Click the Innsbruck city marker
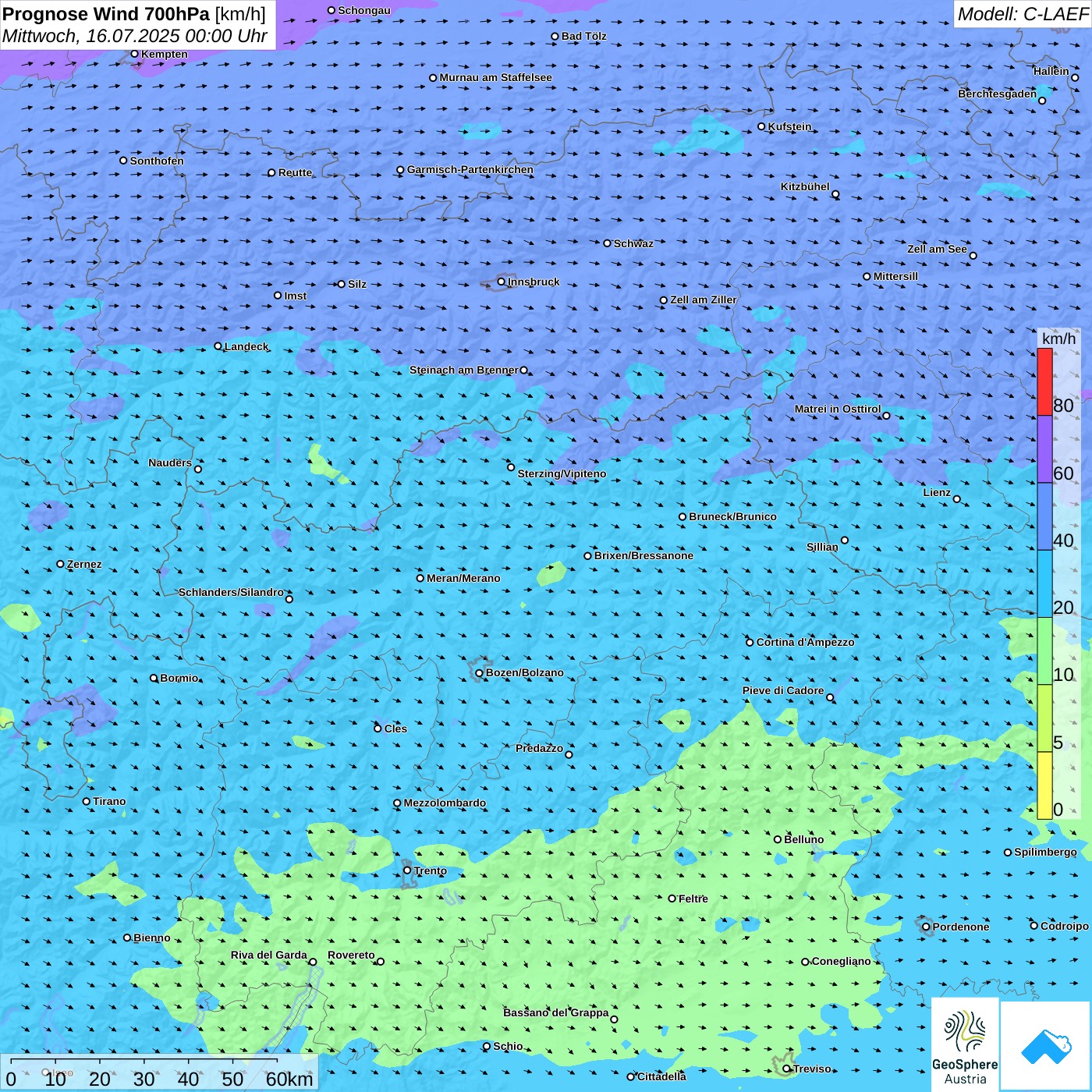 tap(502, 282)
